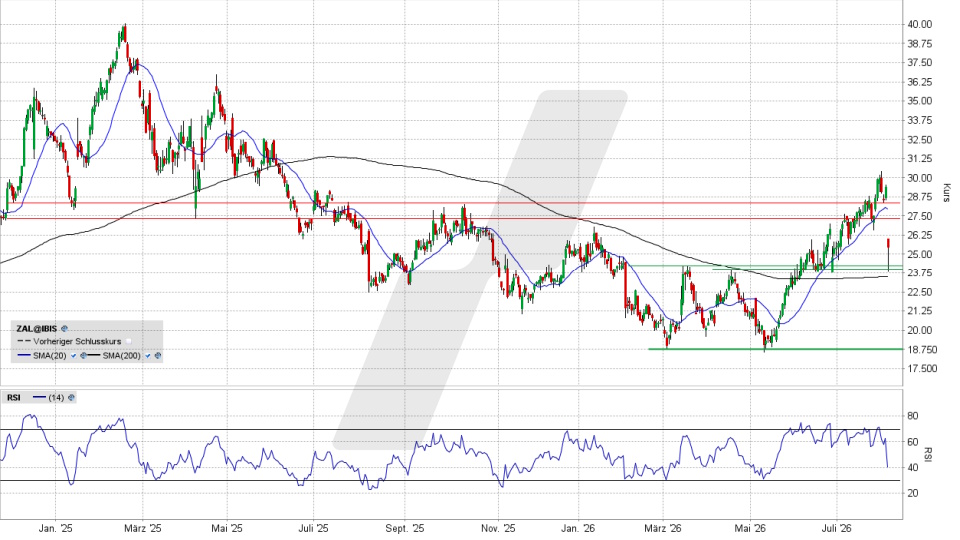
Task: Click the 36.25 price axis label
Action: click(919, 82)
